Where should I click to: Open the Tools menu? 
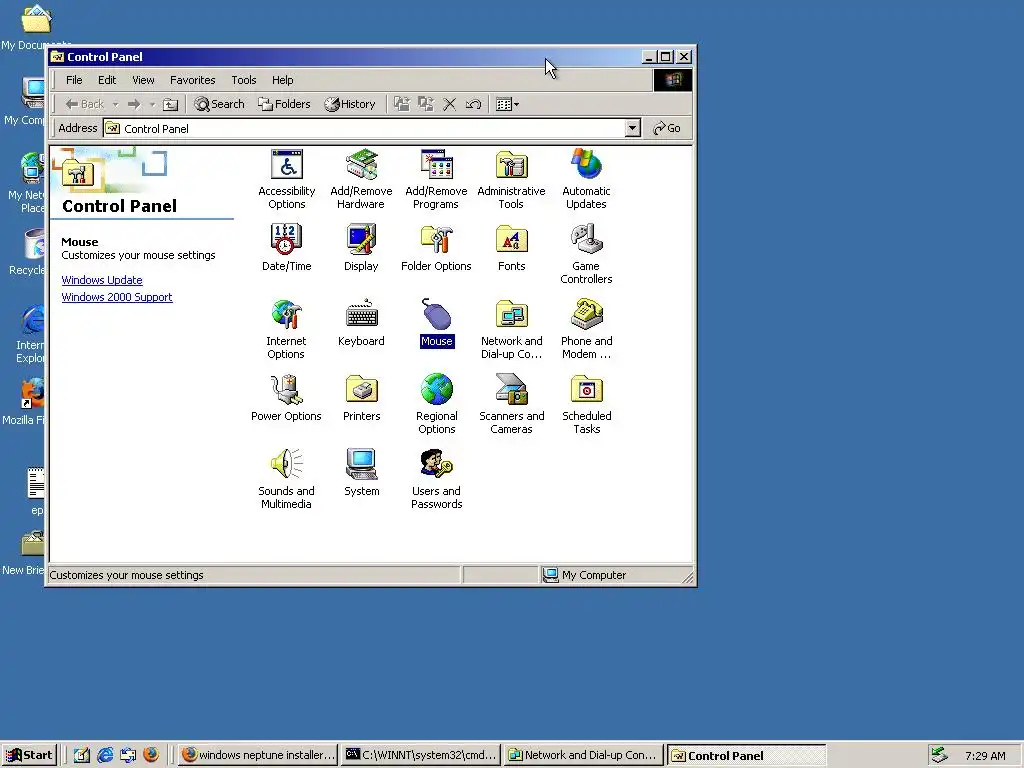[x=244, y=80]
